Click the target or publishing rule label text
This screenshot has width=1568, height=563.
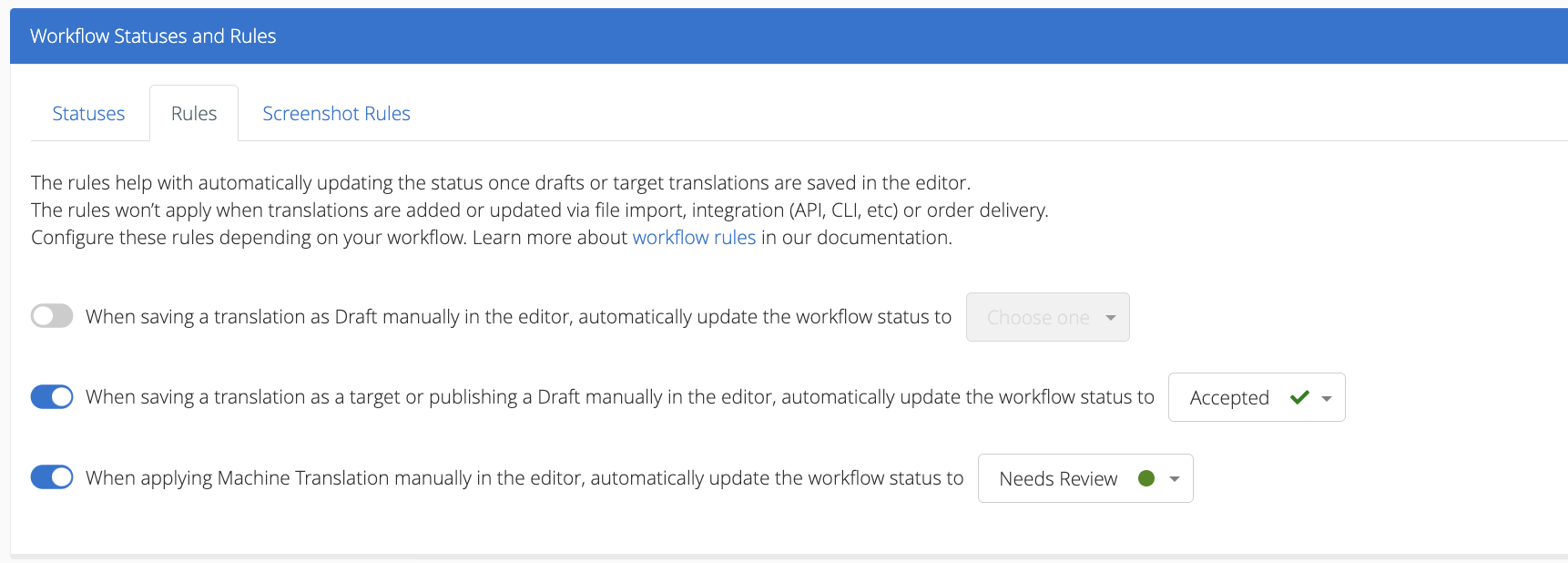click(620, 397)
